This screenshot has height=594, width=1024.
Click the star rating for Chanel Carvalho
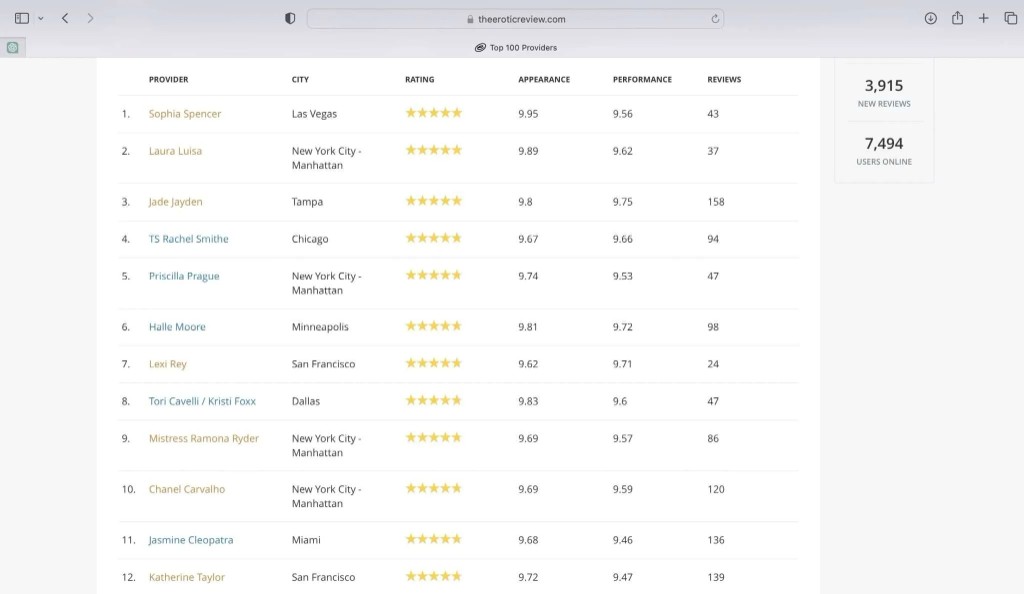click(x=434, y=488)
